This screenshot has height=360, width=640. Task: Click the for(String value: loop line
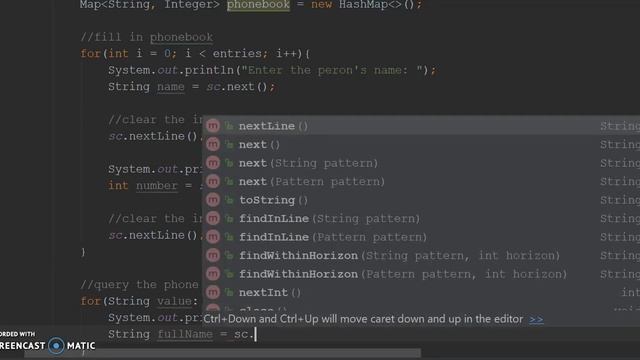[140, 301]
